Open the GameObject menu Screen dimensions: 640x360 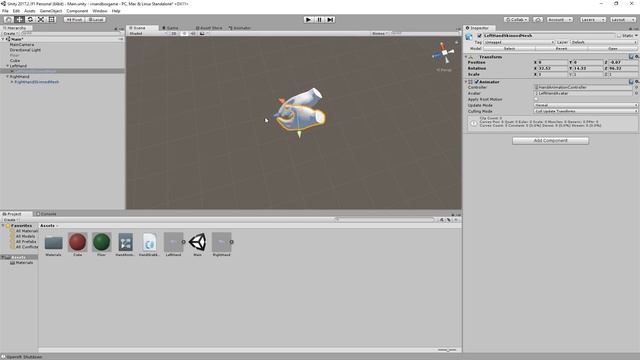[51, 11]
